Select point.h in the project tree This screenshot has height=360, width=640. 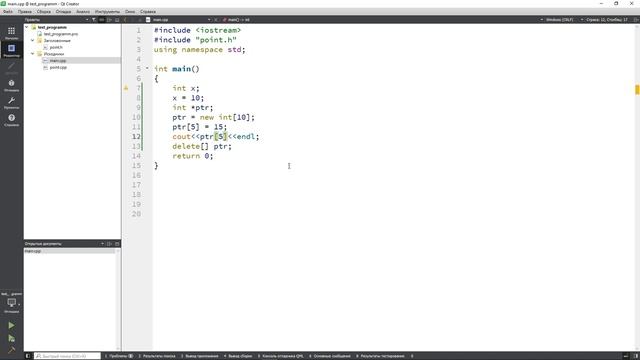point(56,47)
